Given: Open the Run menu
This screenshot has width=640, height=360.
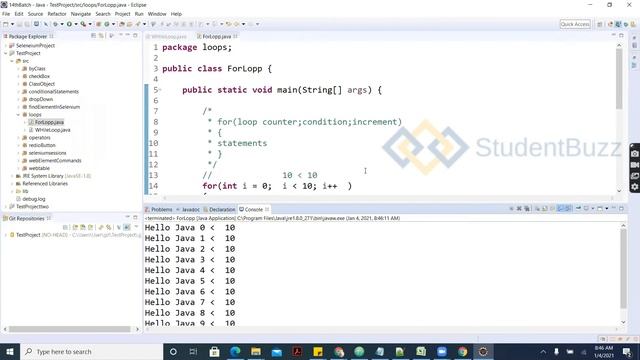Looking at the screenshot, I should [139, 14].
